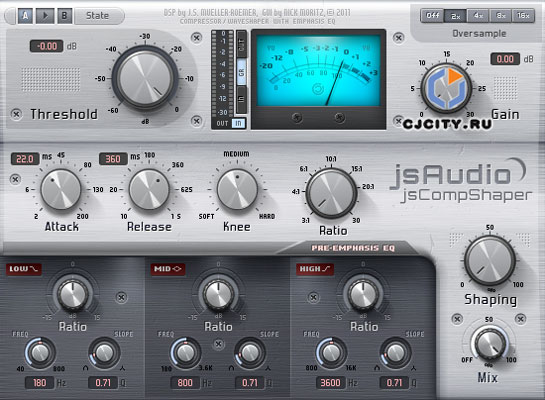Toggle the X button in the LOW band section
The height and width of the screenshot is (400, 545).
121,297
